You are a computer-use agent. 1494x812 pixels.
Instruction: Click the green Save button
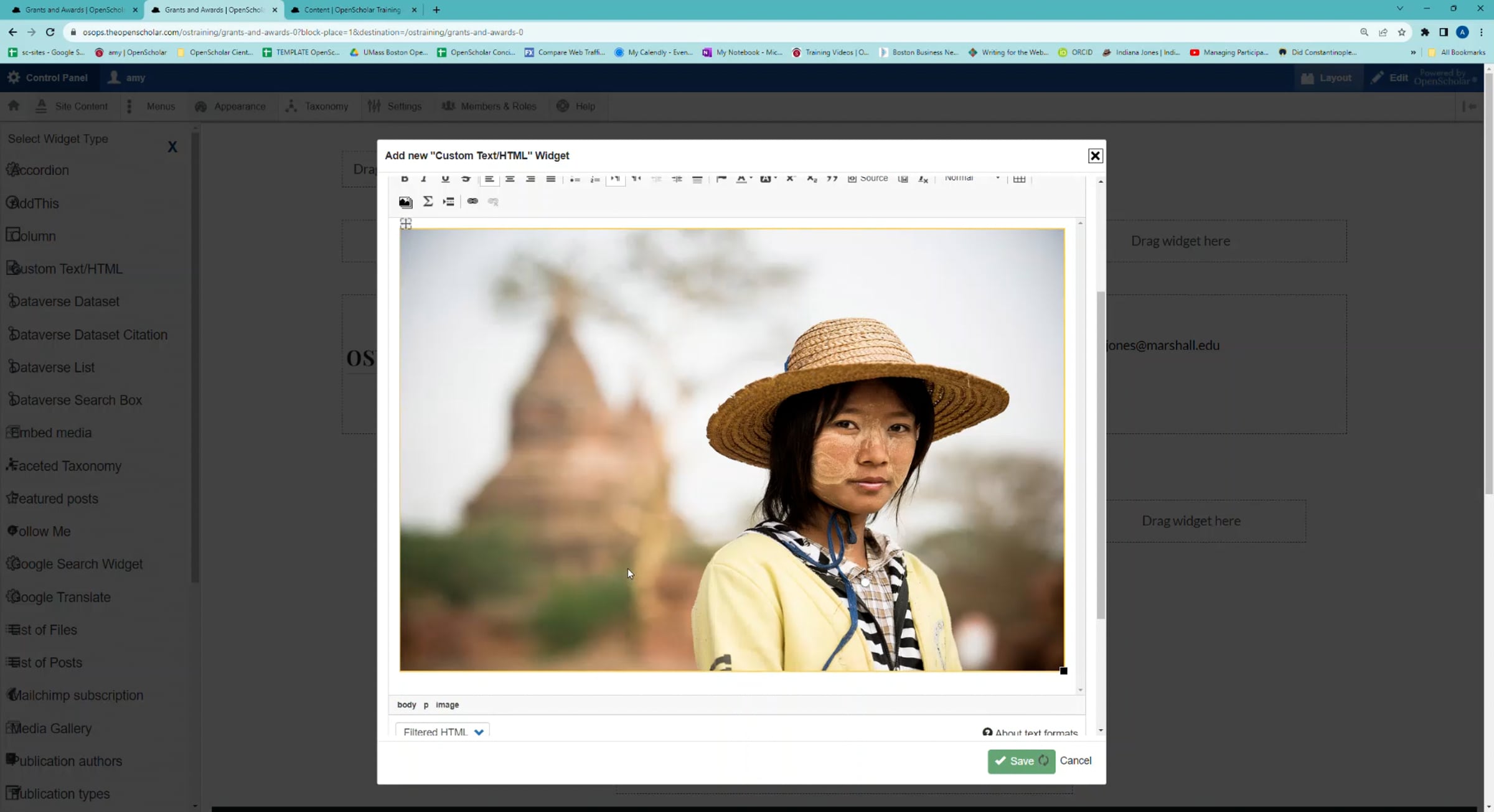1021,760
